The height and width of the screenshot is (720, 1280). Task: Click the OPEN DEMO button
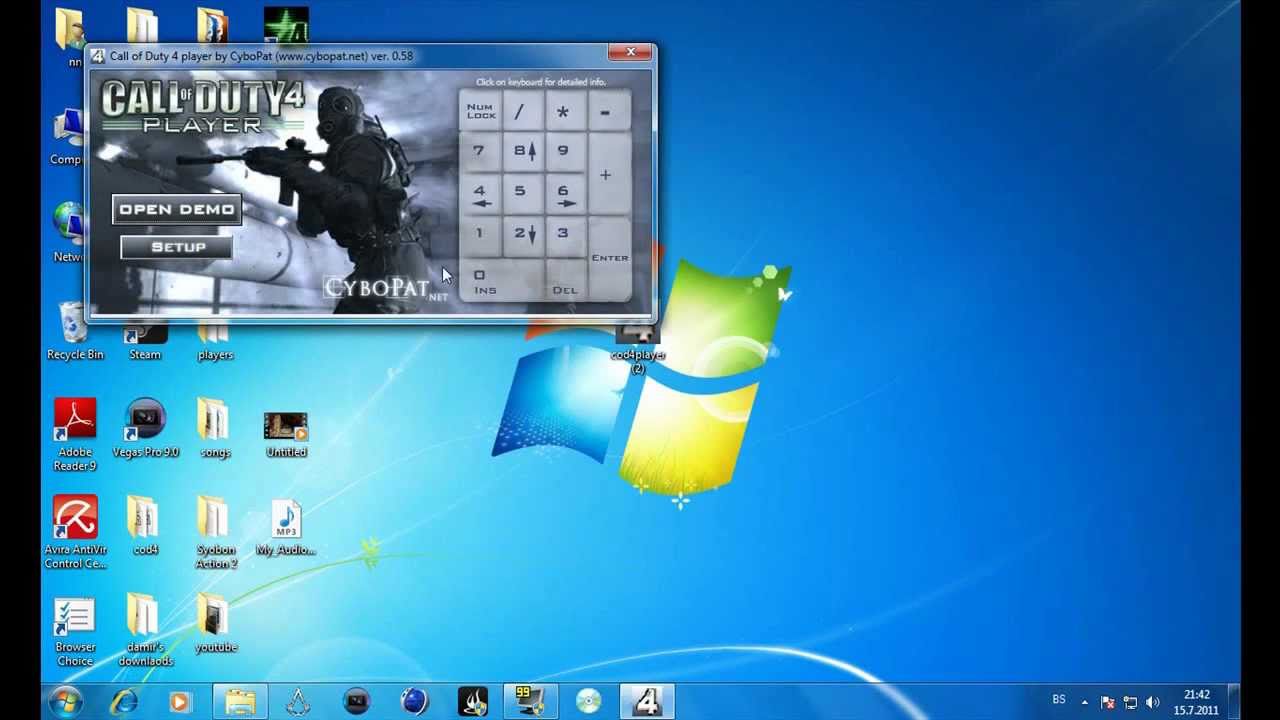point(177,210)
